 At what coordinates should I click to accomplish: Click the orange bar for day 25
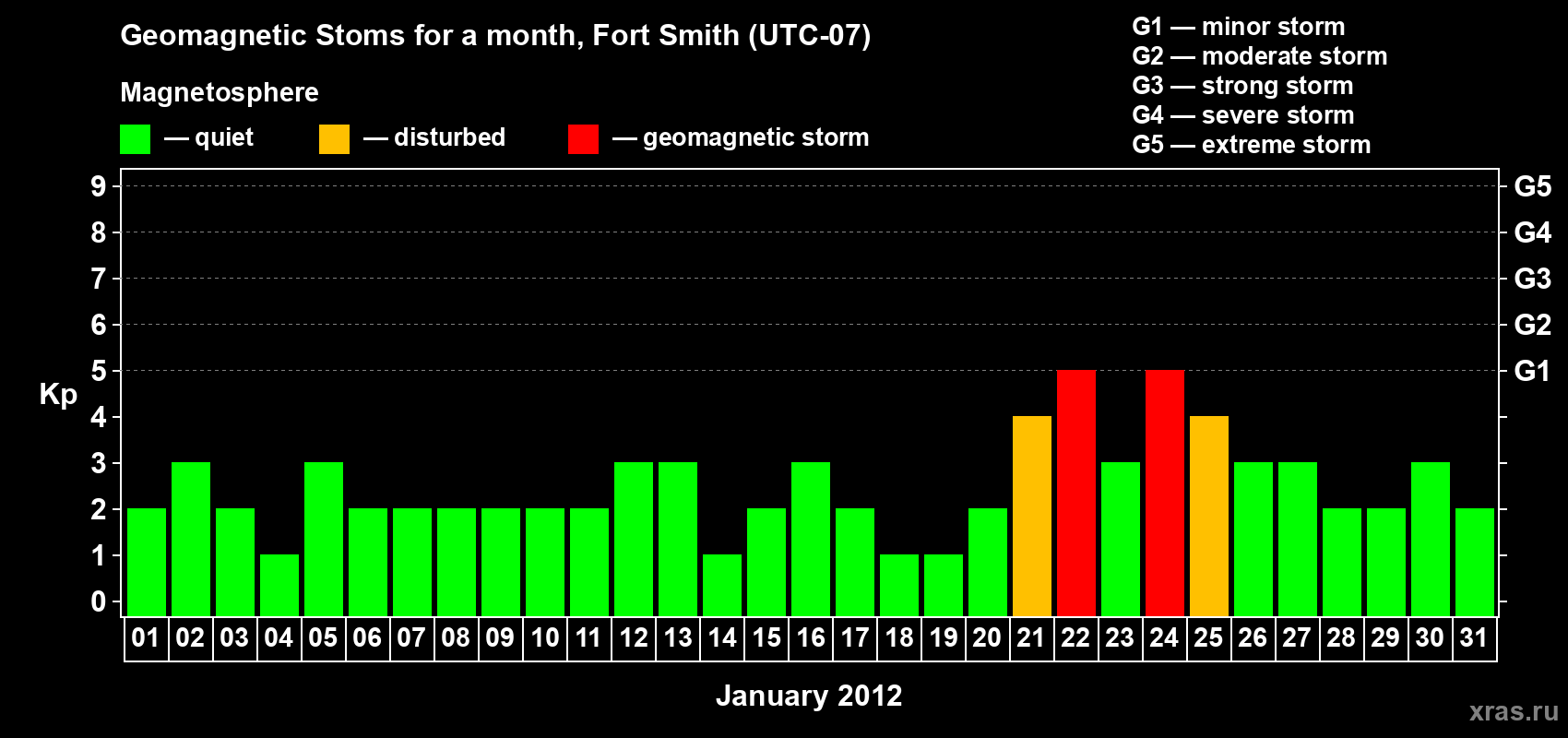click(1209, 516)
